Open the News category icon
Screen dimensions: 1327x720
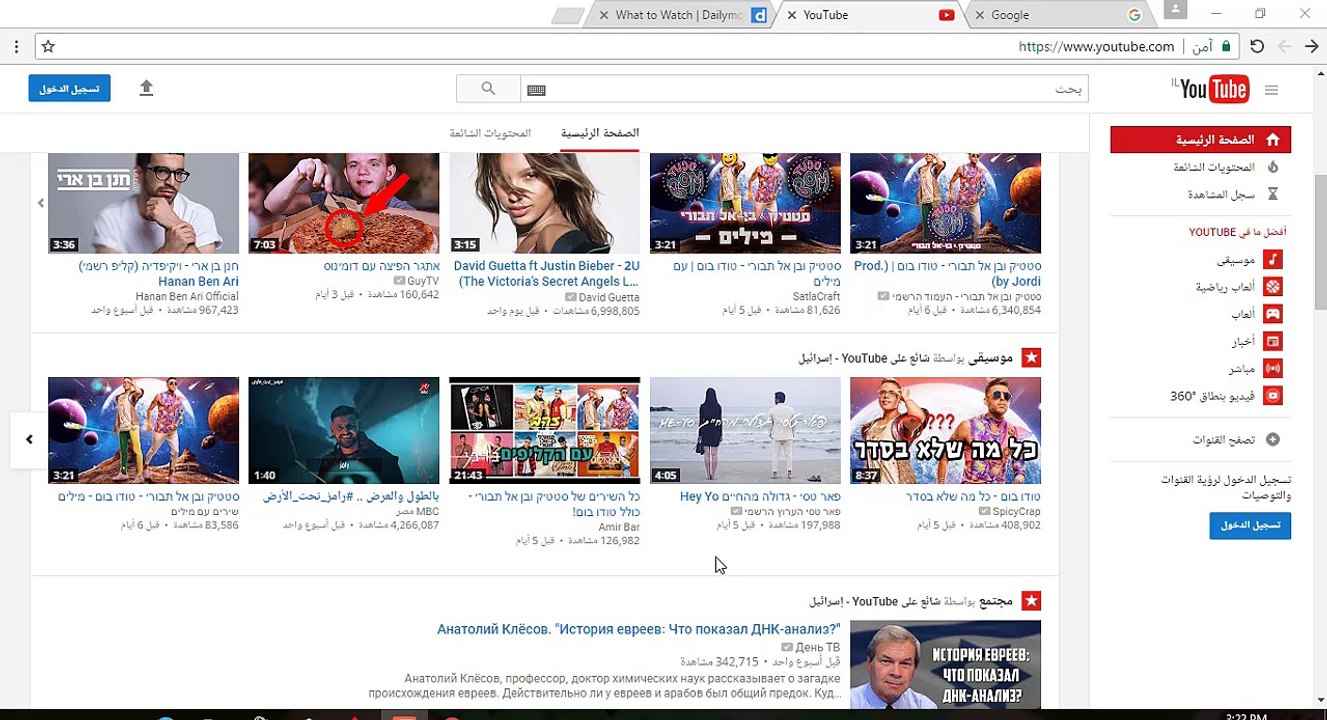1272,341
